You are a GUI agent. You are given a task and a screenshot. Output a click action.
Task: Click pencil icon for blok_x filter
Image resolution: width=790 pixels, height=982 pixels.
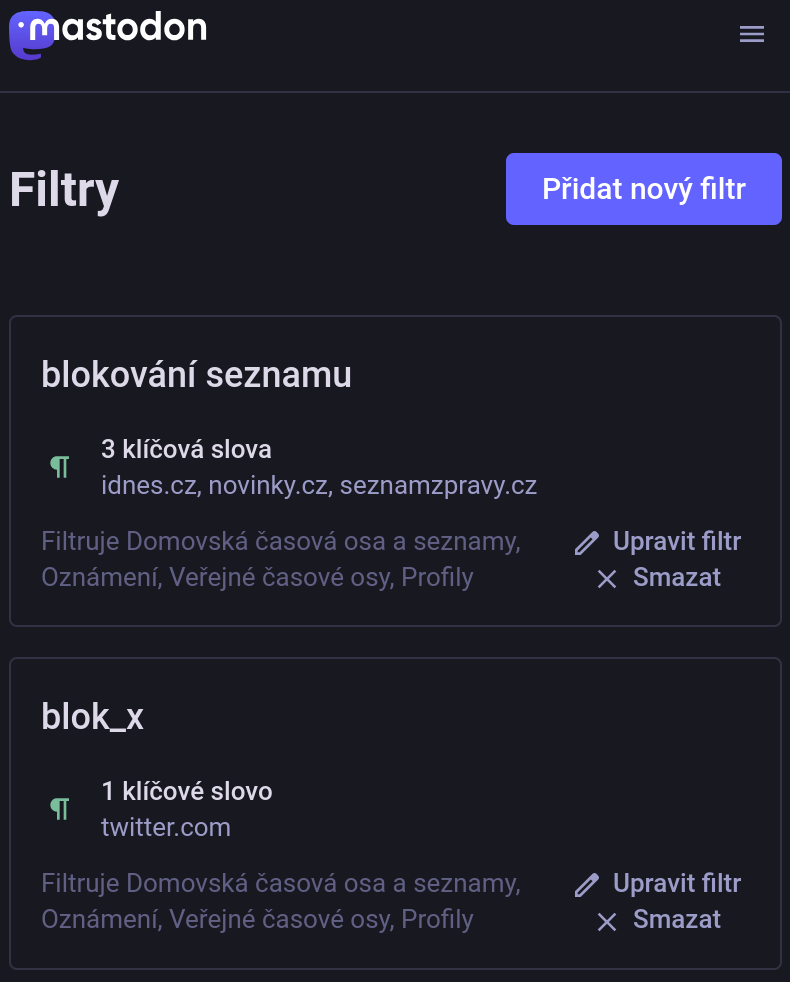[587, 885]
